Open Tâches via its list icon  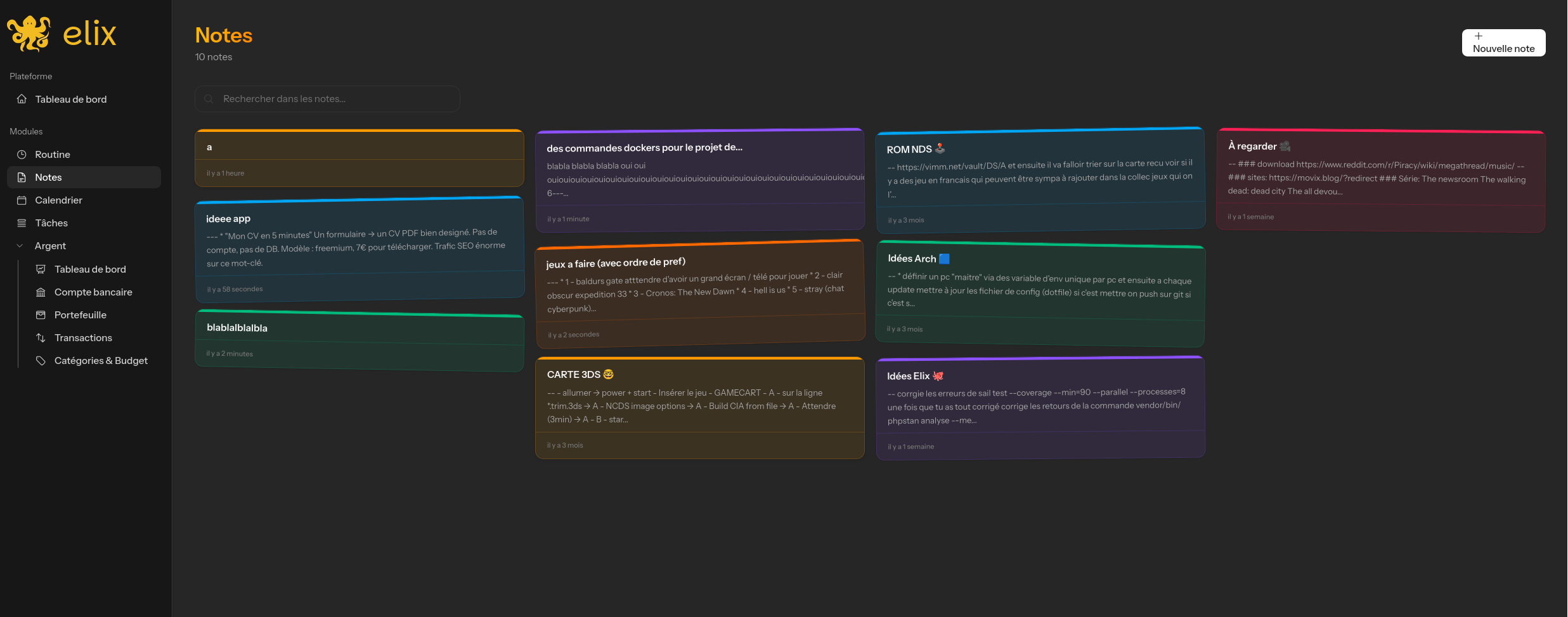[22, 223]
